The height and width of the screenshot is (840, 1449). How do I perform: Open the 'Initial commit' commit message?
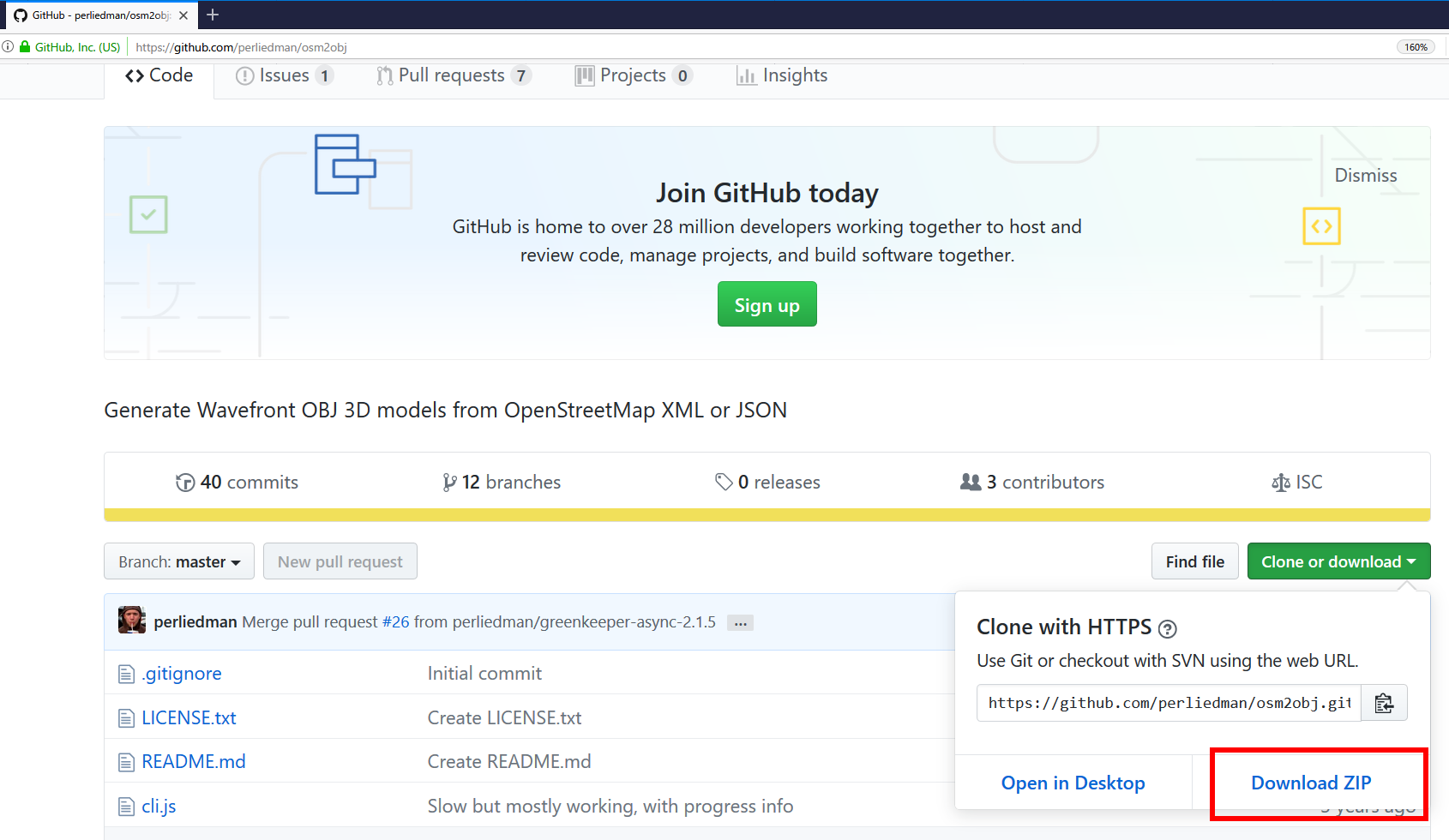(x=484, y=674)
